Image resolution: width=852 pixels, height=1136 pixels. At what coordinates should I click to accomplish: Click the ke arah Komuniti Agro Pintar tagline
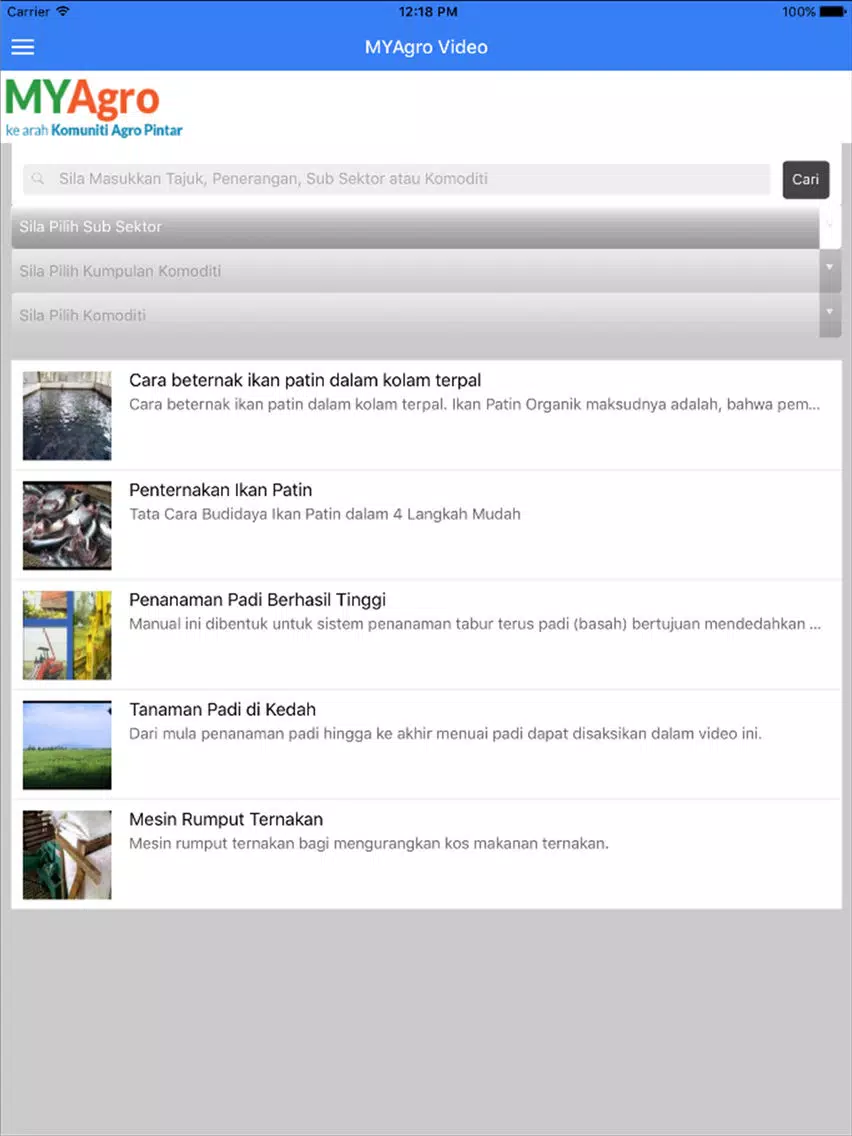tap(94, 131)
